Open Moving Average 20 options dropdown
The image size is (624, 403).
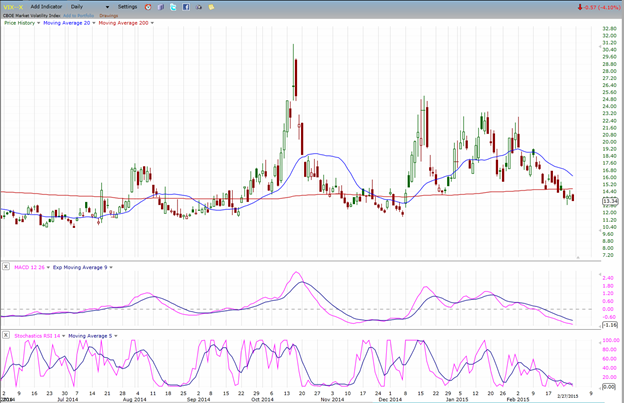[x=94, y=21]
